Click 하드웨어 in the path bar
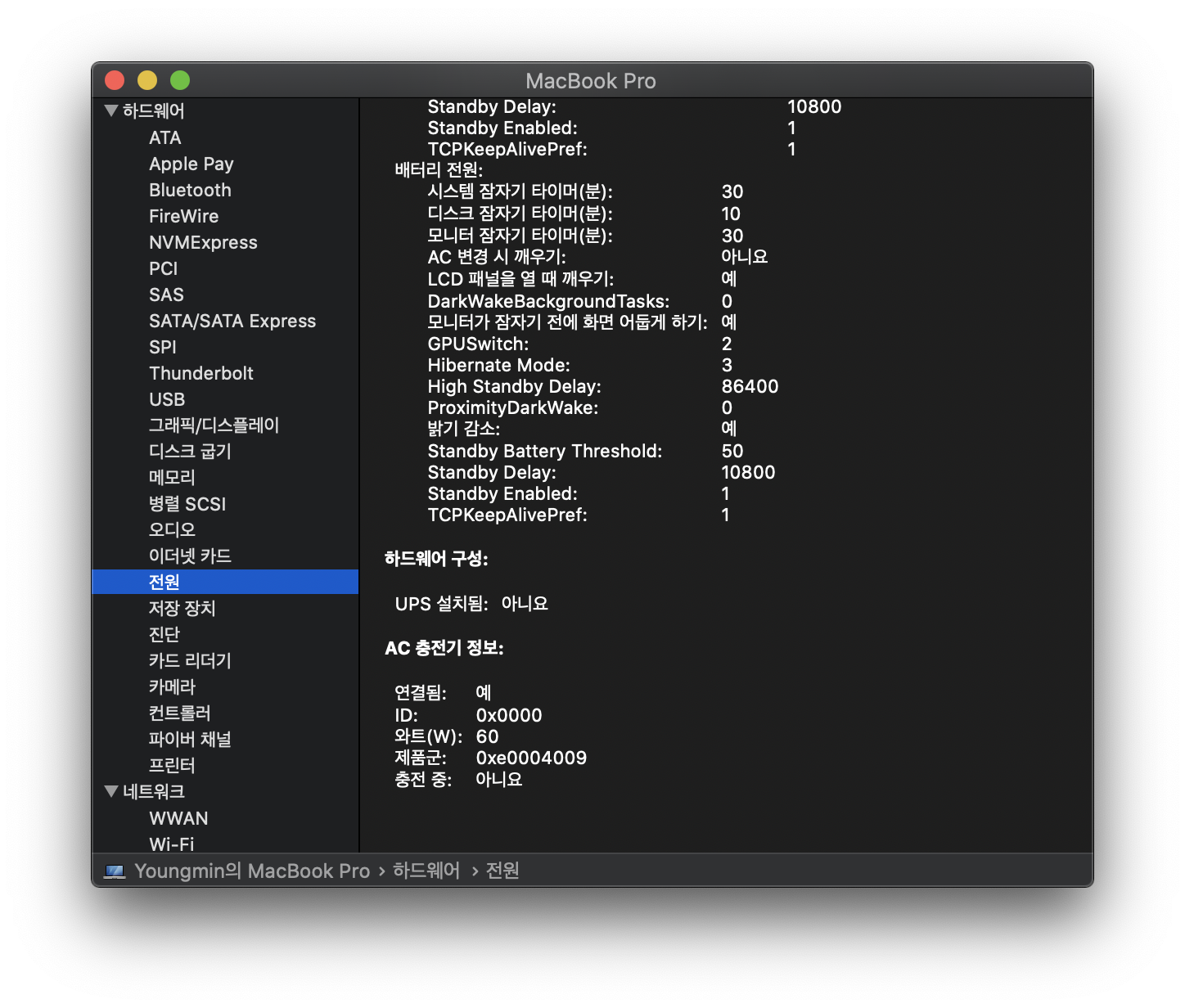1185x1008 pixels. (426, 871)
